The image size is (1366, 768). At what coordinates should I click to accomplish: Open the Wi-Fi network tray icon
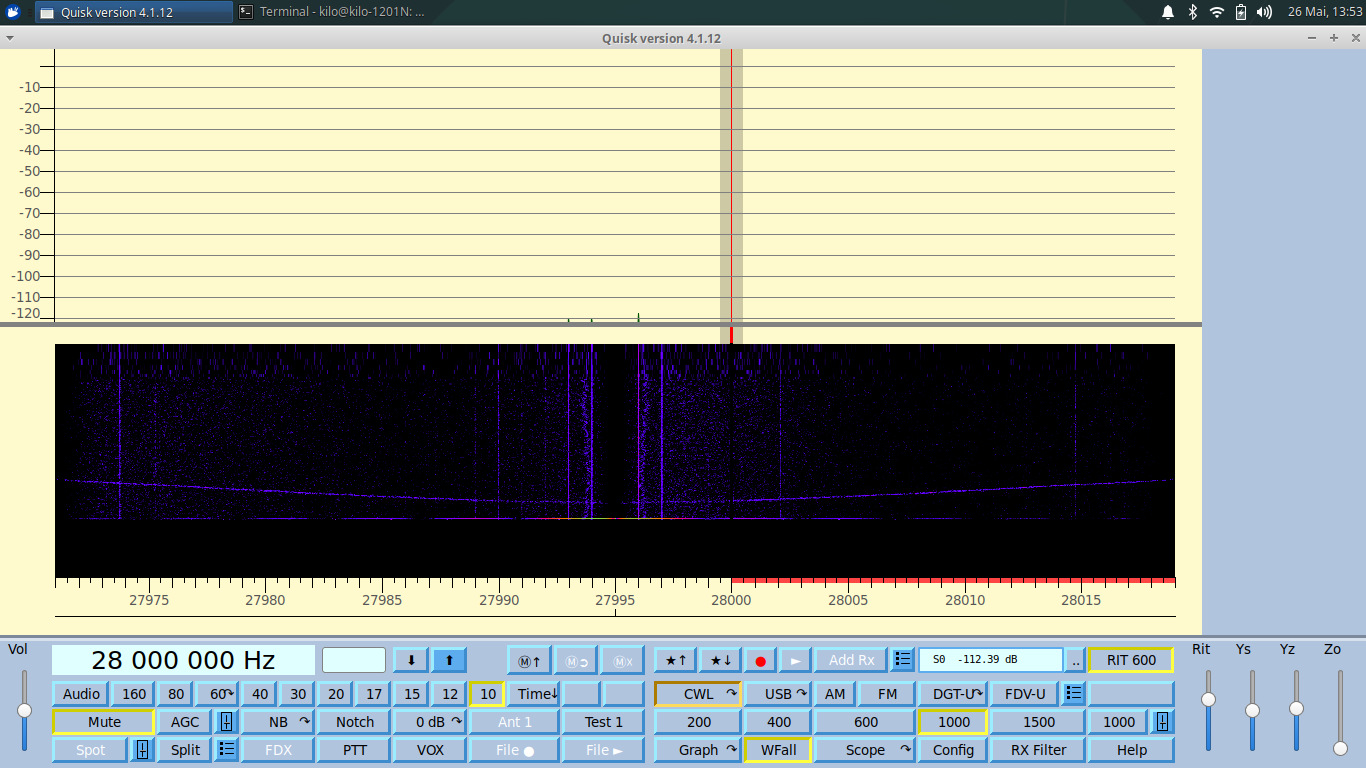point(1216,12)
